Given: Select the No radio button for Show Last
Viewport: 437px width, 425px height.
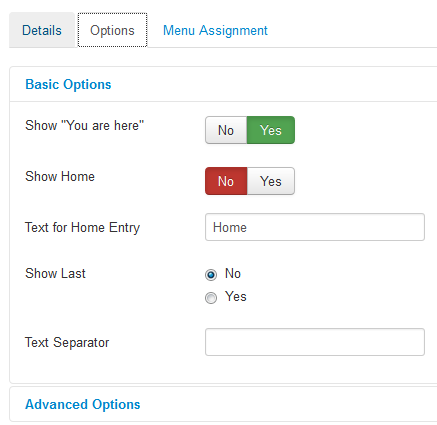Looking at the screenshot, I should tap(211, 275).
